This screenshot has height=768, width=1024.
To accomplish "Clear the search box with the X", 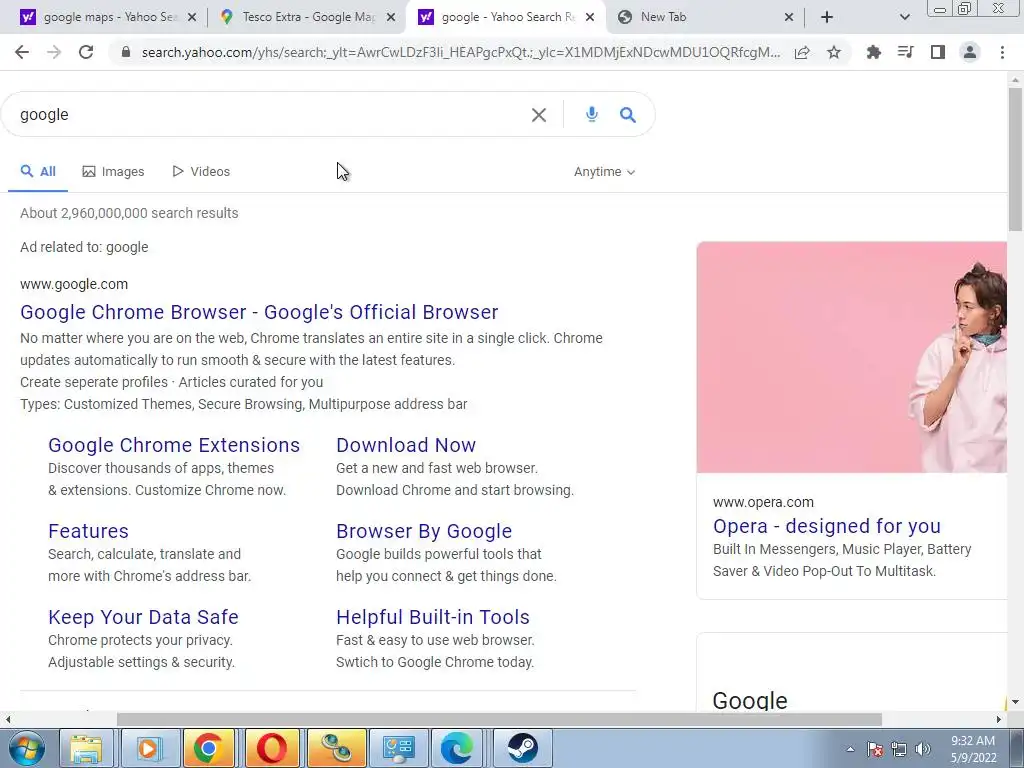I will tap(539, 115).
